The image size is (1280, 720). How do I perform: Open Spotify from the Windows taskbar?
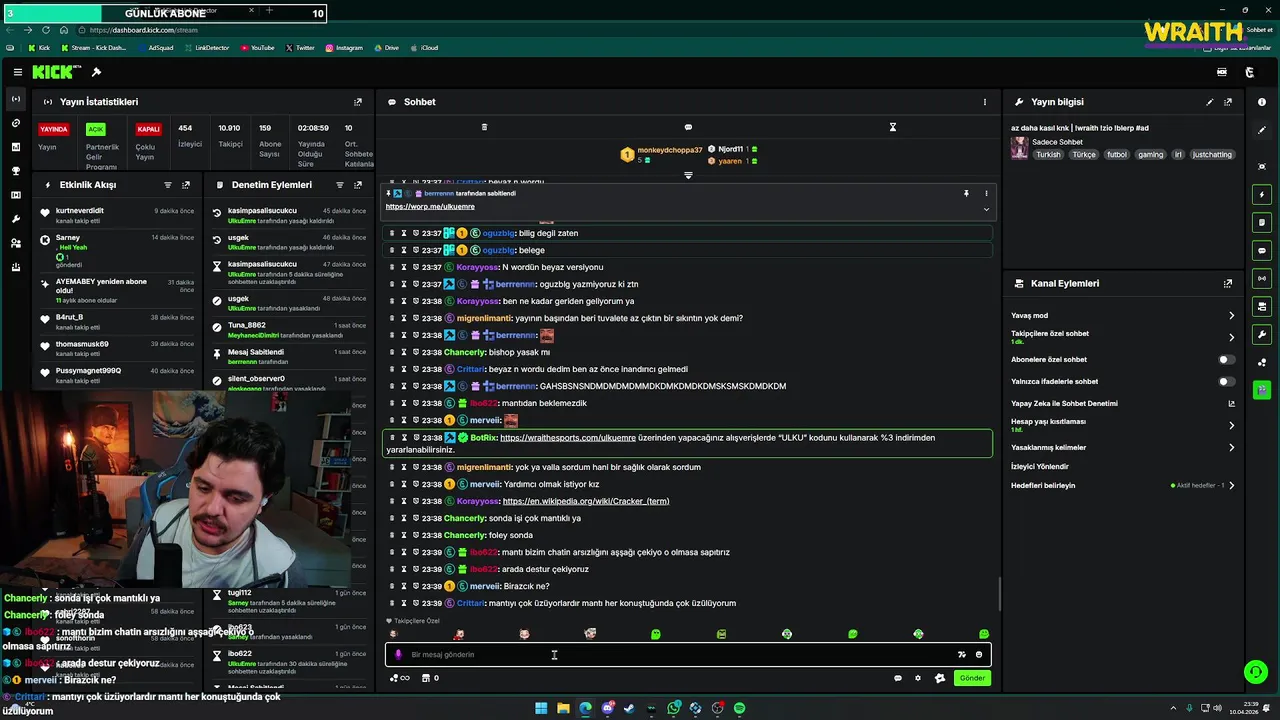point(739,708)
